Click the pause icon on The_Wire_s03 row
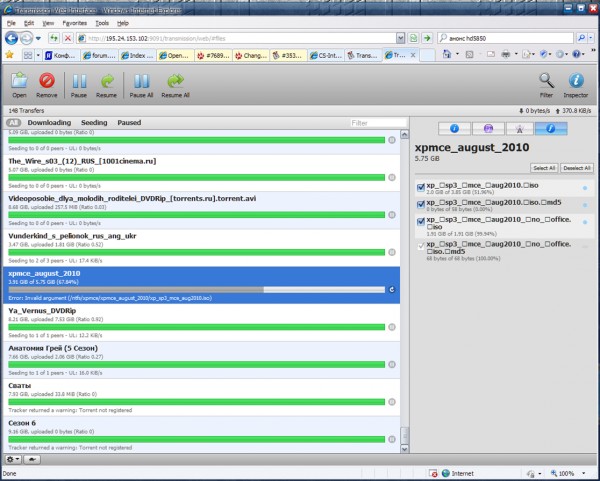 click(x=392, y=177)
